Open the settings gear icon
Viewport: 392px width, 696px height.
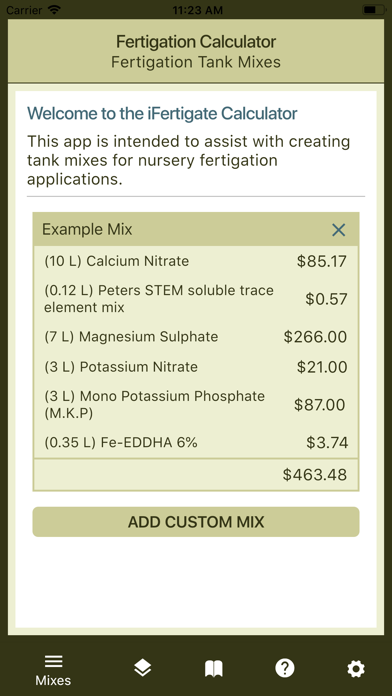pyautogui.click(x=356, y=668)
